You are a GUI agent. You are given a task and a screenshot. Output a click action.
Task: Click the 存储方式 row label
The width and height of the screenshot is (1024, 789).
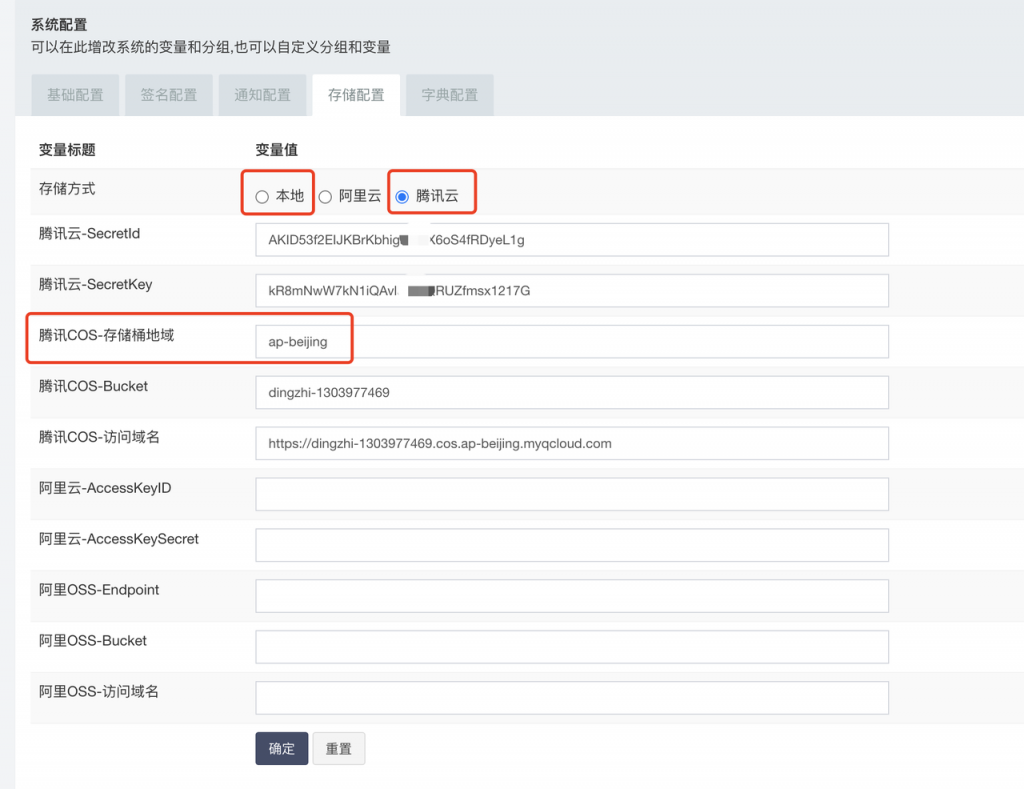(67, 189)
